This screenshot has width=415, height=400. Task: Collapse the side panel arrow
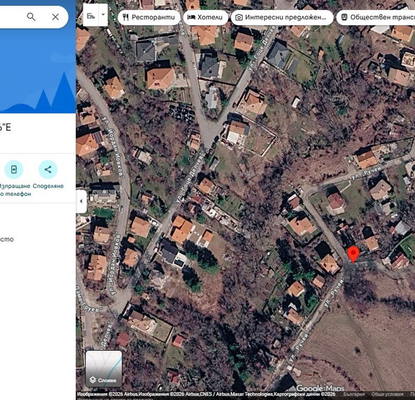81,201
